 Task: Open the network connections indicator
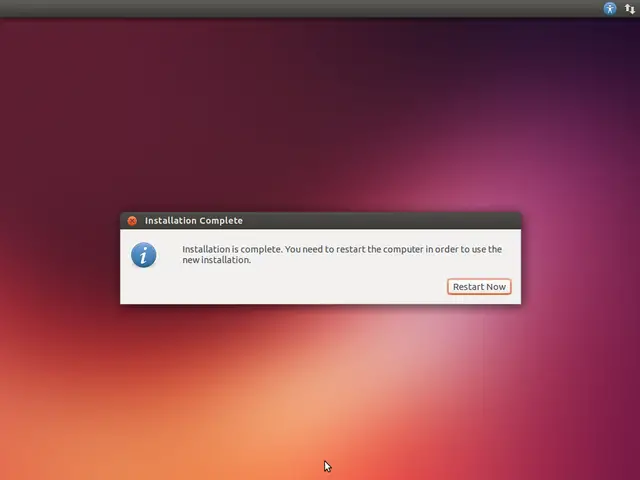630,9
